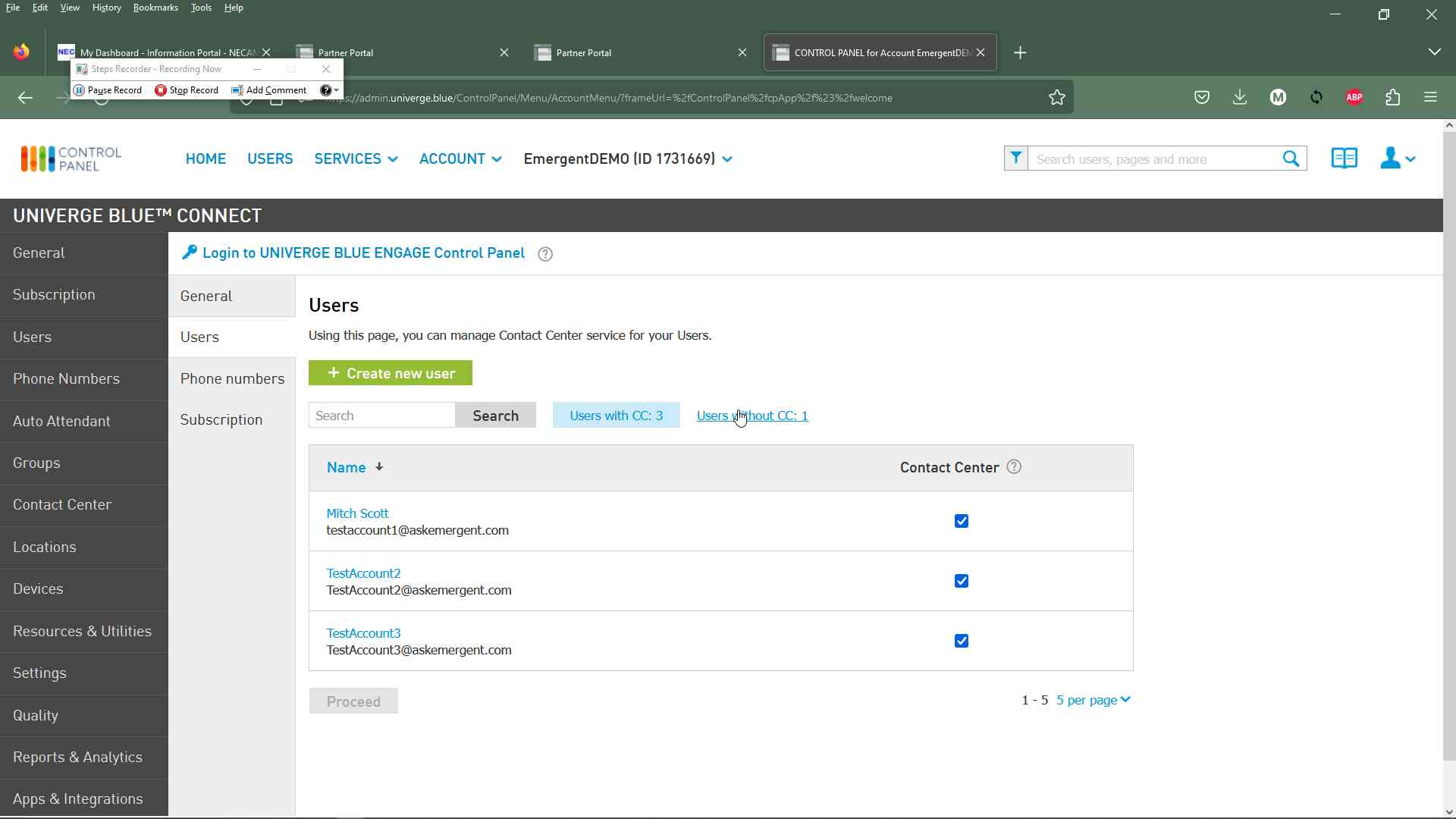Click the Search button beside search box
This screenshot has width=1456, height=819.
pos(495,416)
